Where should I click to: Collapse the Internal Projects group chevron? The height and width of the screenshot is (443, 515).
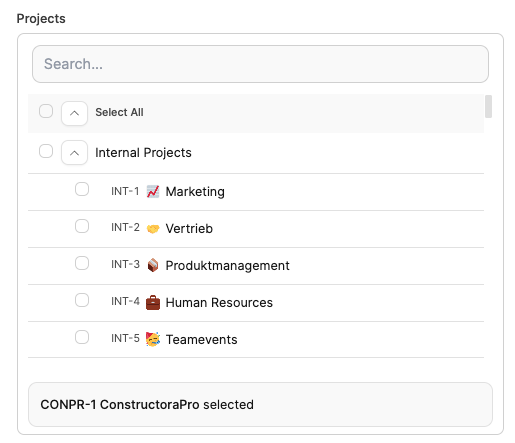pyautogui.click(x=74, y=153)
